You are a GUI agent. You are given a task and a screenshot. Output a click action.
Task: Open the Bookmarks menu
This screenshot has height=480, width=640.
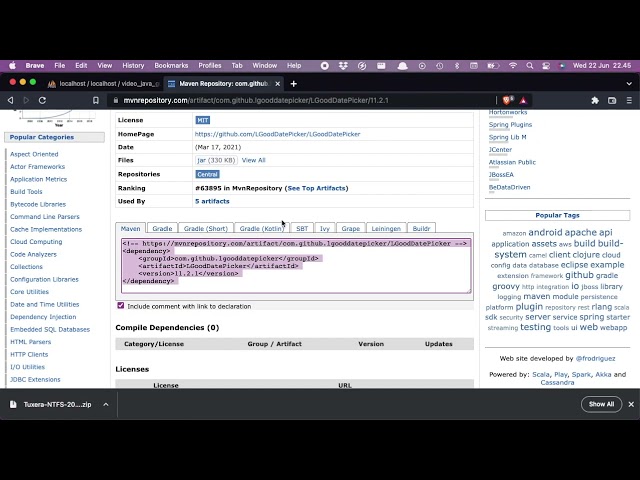coord(171,65)
